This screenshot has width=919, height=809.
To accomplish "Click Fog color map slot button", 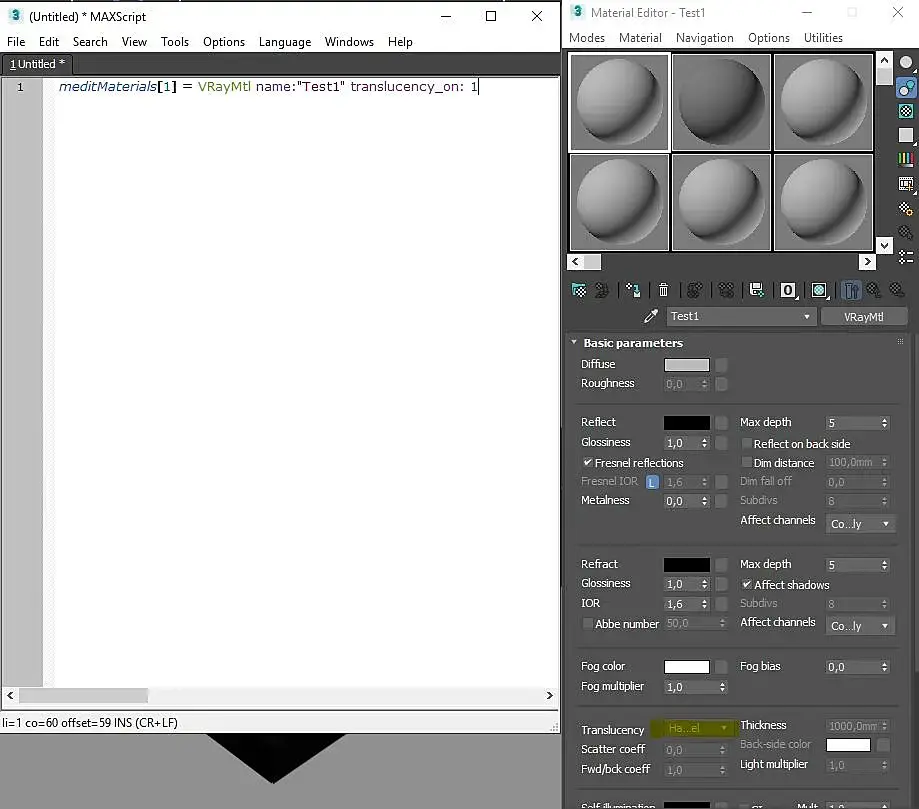I will point(721,667).
